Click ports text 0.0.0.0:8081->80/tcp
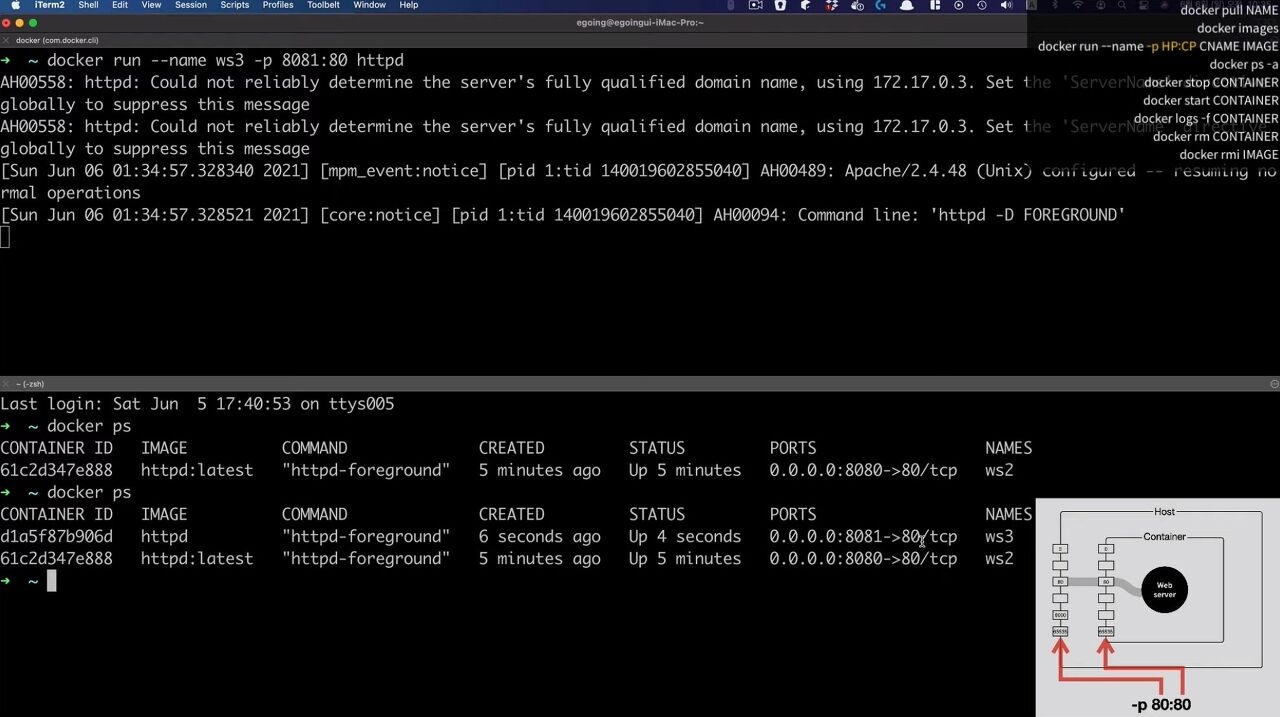Image resolution: width=1280 pixels, height=717 pixels. tap(863, 536)
